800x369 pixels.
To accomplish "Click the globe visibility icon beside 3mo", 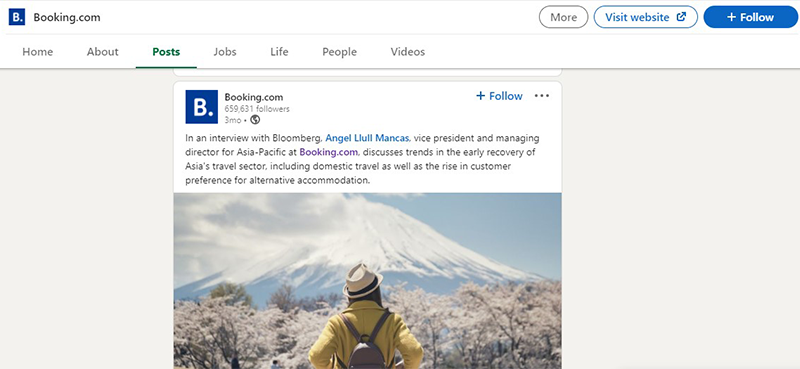I will click(255, 120).
